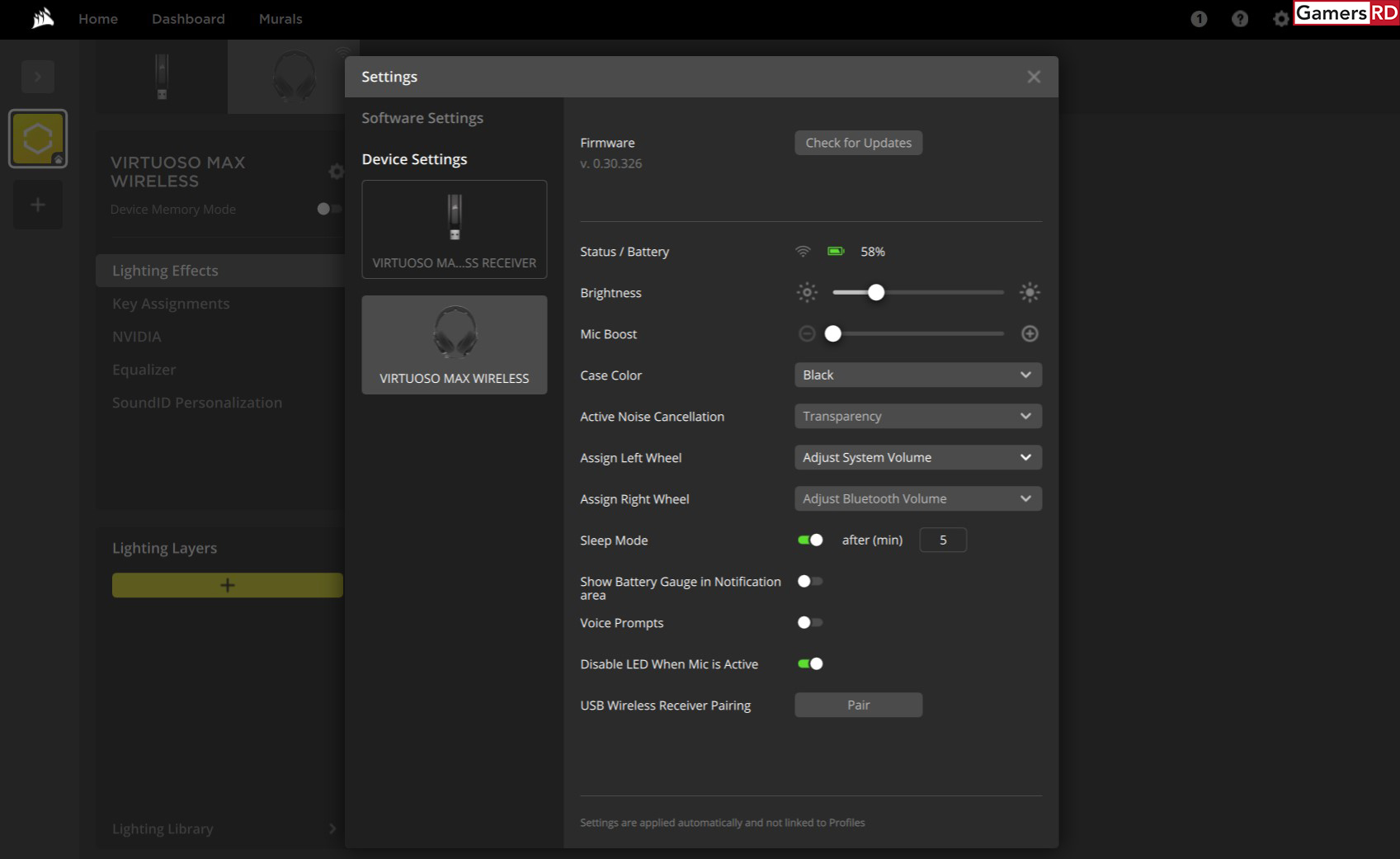
Task: Open the Key Assignments section
Action: [x=171, y=304]
